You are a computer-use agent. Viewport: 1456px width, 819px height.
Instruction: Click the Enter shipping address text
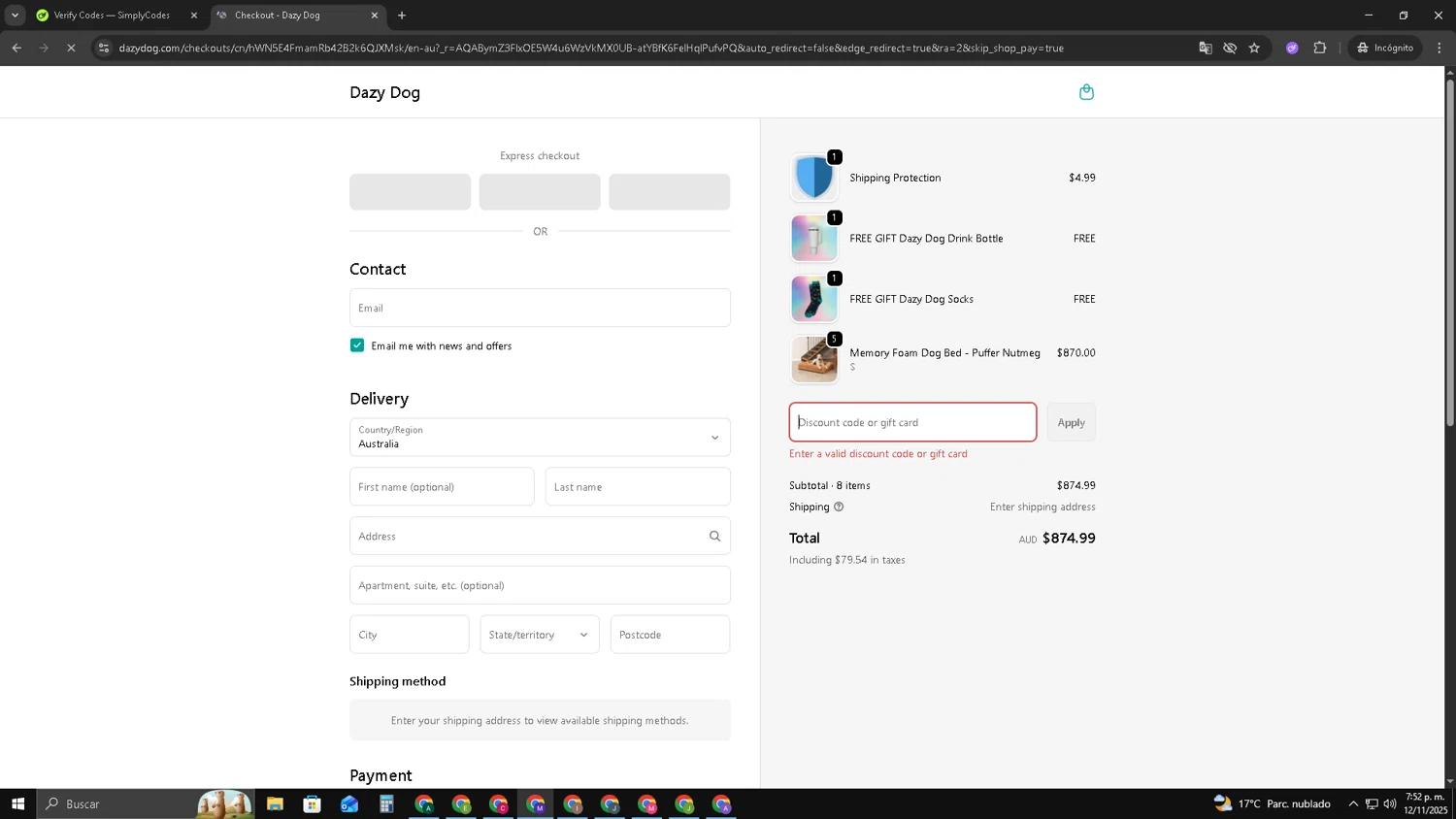point(1042,507)
